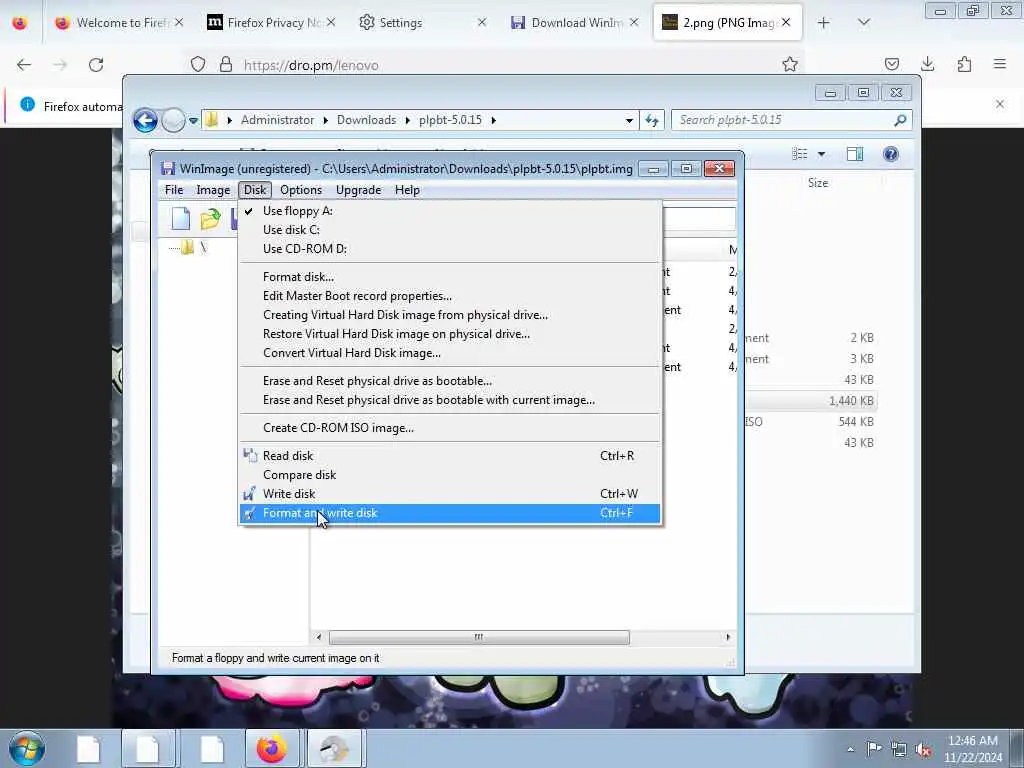Switch to the Welcome to Firefox tab
Screen dimensions: 1024x768
click(119, 23)
